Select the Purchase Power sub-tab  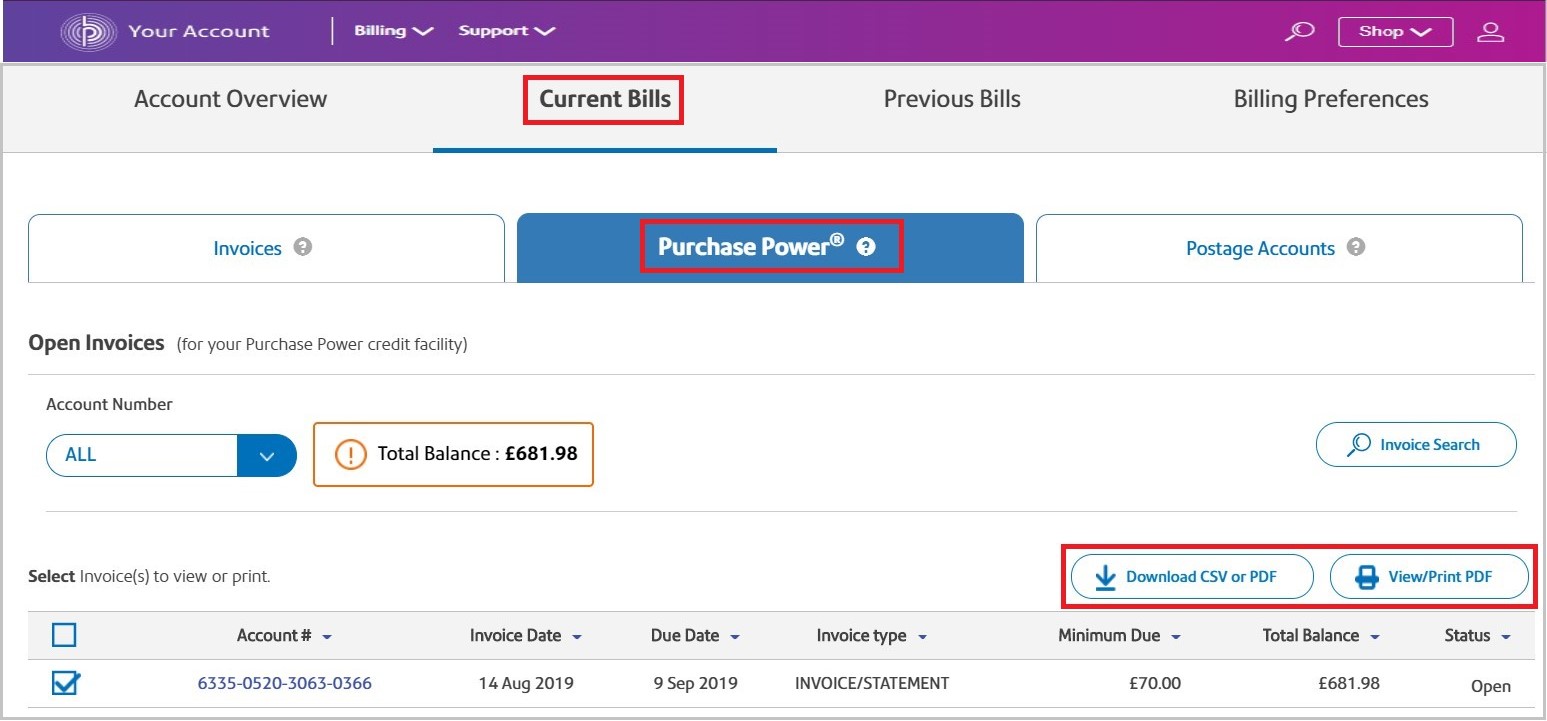click(770, 247)
